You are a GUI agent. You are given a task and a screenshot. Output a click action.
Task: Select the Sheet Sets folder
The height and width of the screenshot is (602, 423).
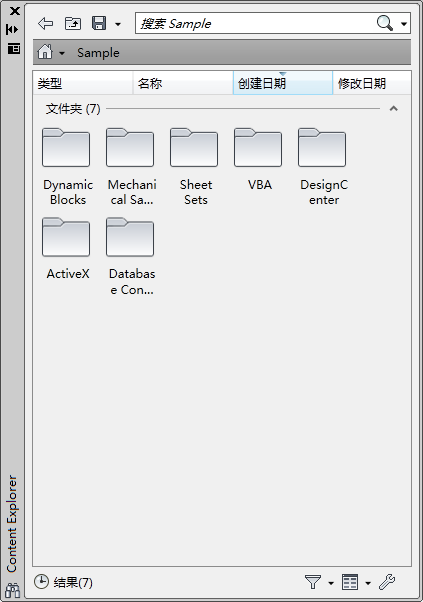coord(196,167)
